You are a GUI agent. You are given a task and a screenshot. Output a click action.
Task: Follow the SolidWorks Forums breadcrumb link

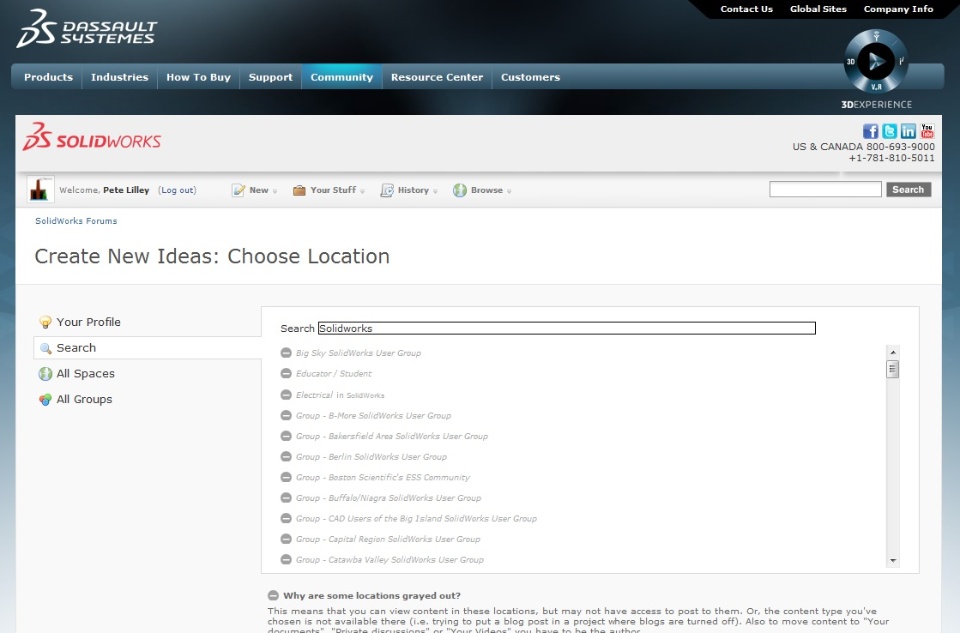point(76,221)
